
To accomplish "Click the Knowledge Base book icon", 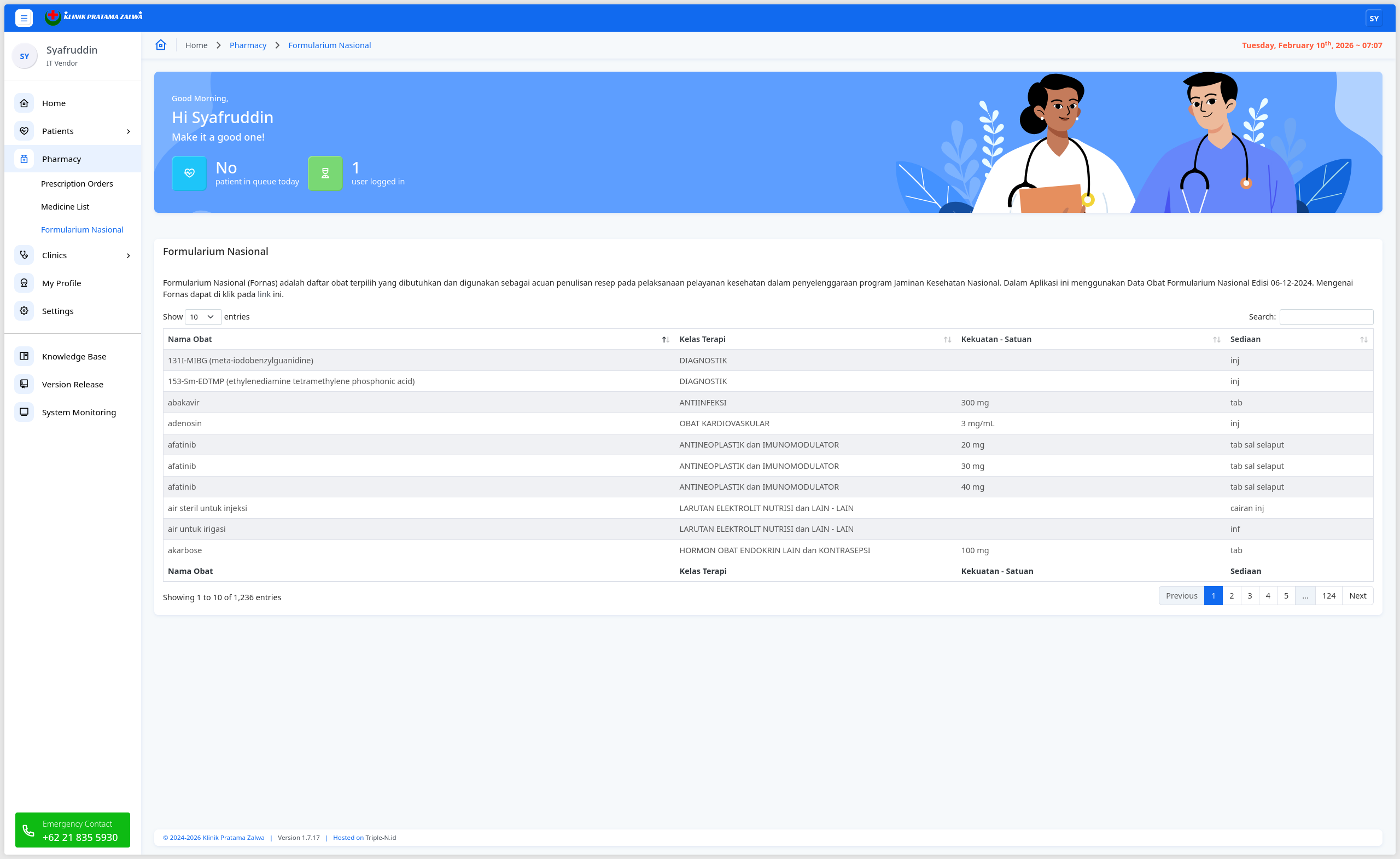I will [x=24, y=356].
